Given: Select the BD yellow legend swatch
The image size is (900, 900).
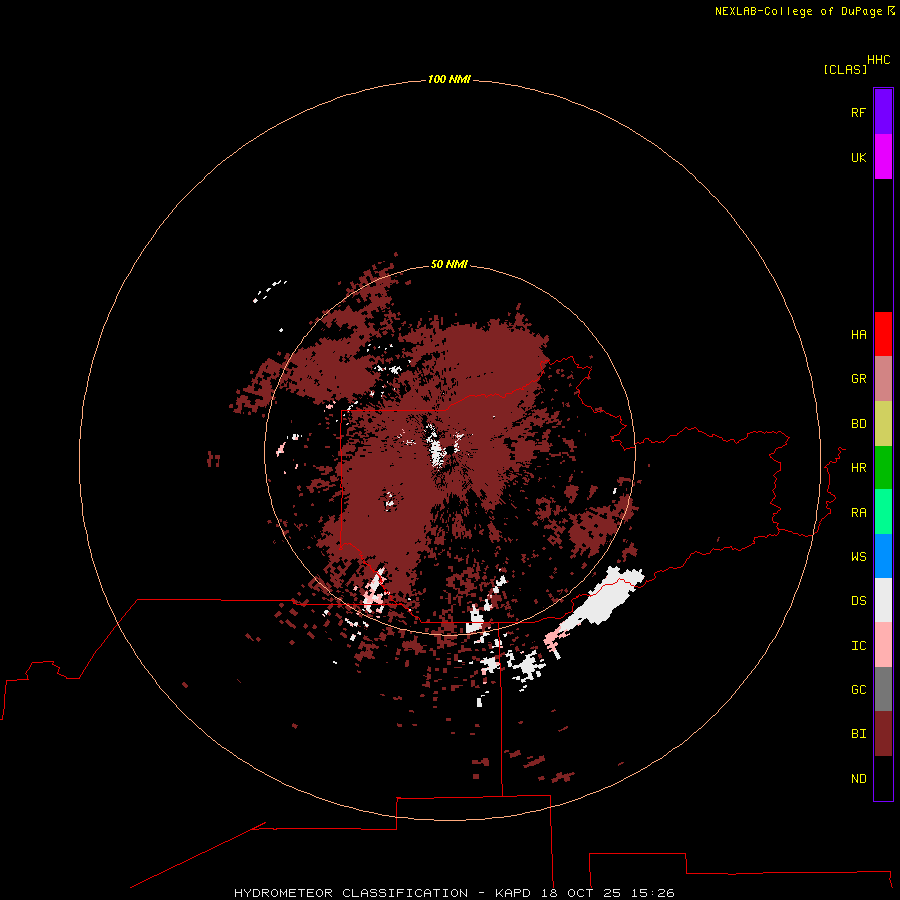Looking at the screenshot, I should 883,424.
